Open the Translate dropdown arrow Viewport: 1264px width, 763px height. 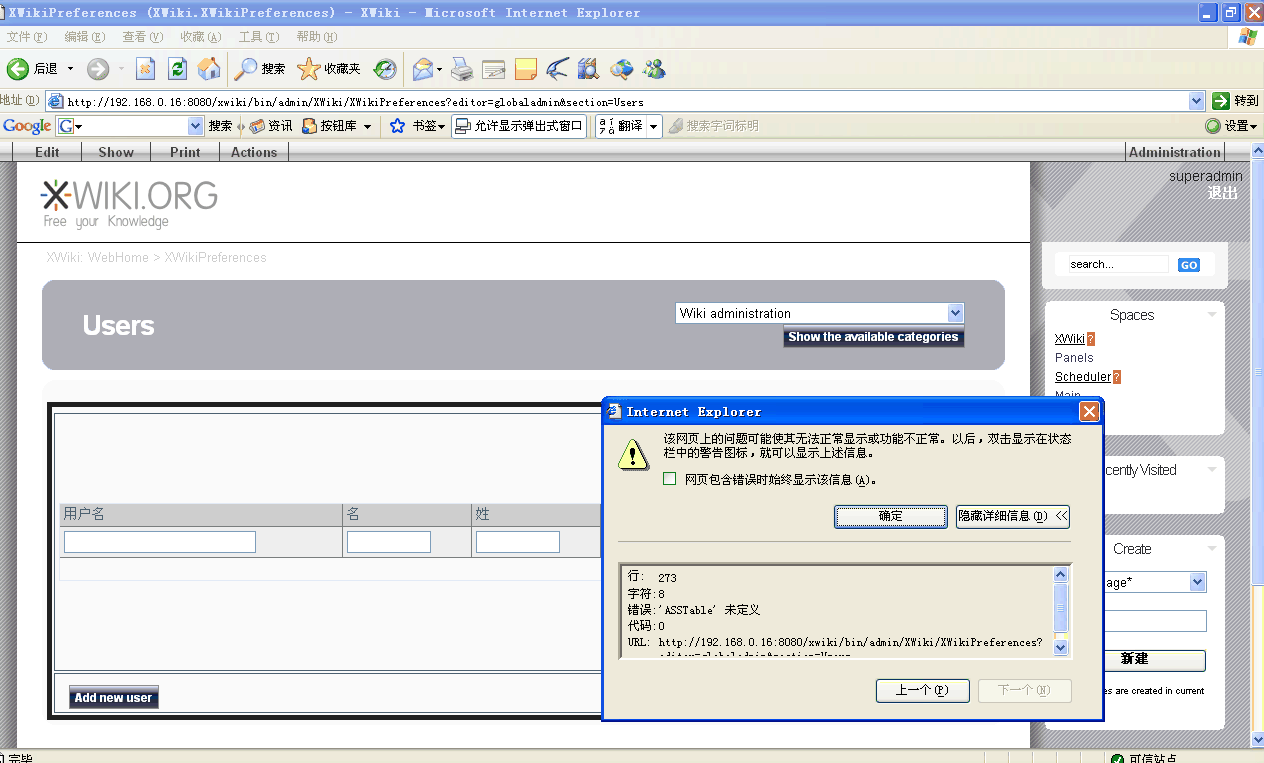click(x=654, y=126)
